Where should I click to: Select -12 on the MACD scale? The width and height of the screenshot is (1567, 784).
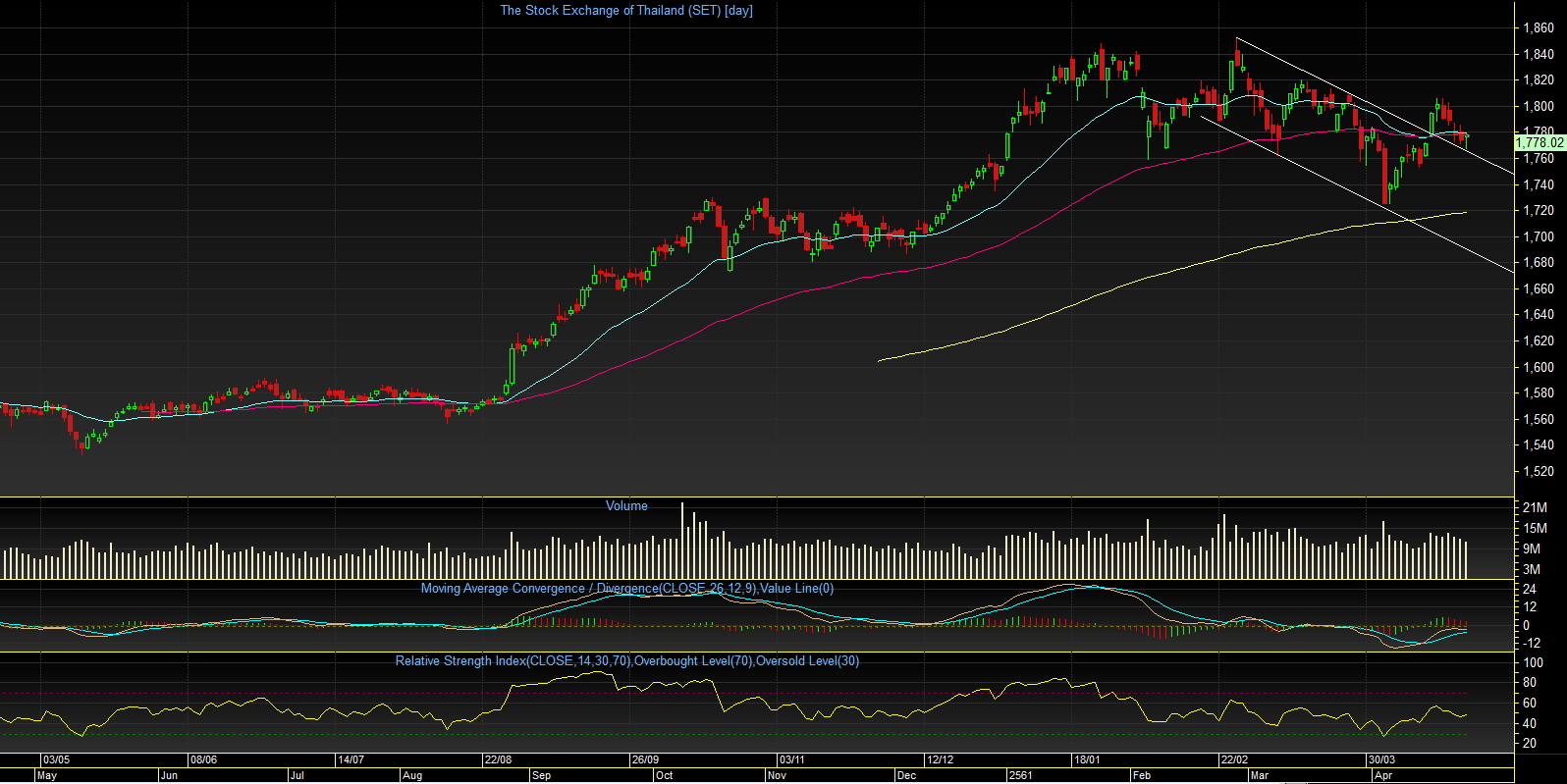tap(1532, 643)
